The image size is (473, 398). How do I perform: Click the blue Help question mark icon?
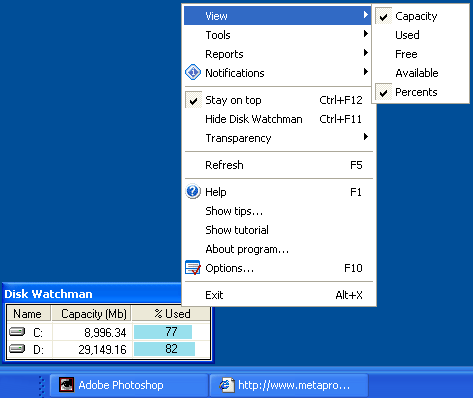(x=193, y=192)
